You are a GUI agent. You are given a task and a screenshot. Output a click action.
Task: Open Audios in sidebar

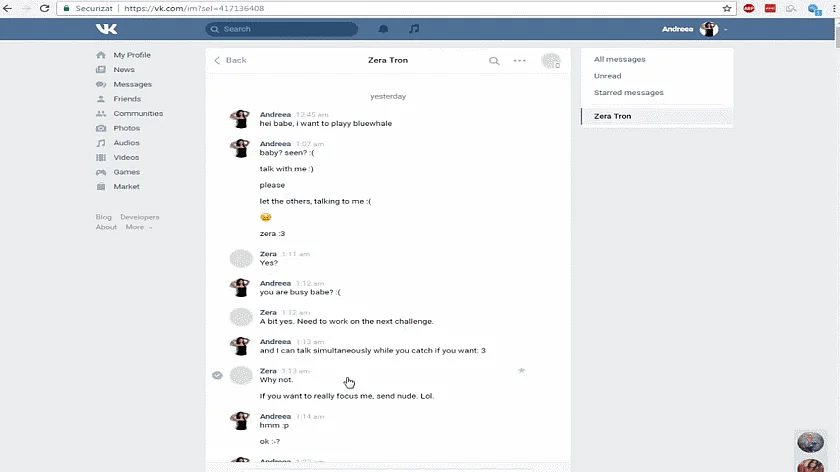[126, 143]
